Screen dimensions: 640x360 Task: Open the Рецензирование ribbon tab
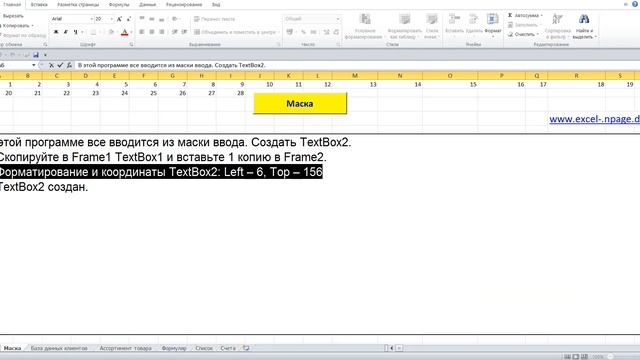[x=184, y=4]
